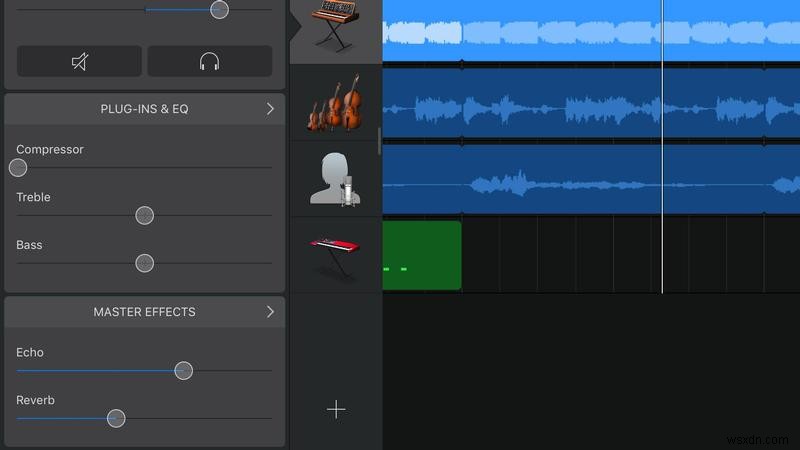Click the track volume slider knob
This screenshot has width=800, height=450.
[219, 9]
